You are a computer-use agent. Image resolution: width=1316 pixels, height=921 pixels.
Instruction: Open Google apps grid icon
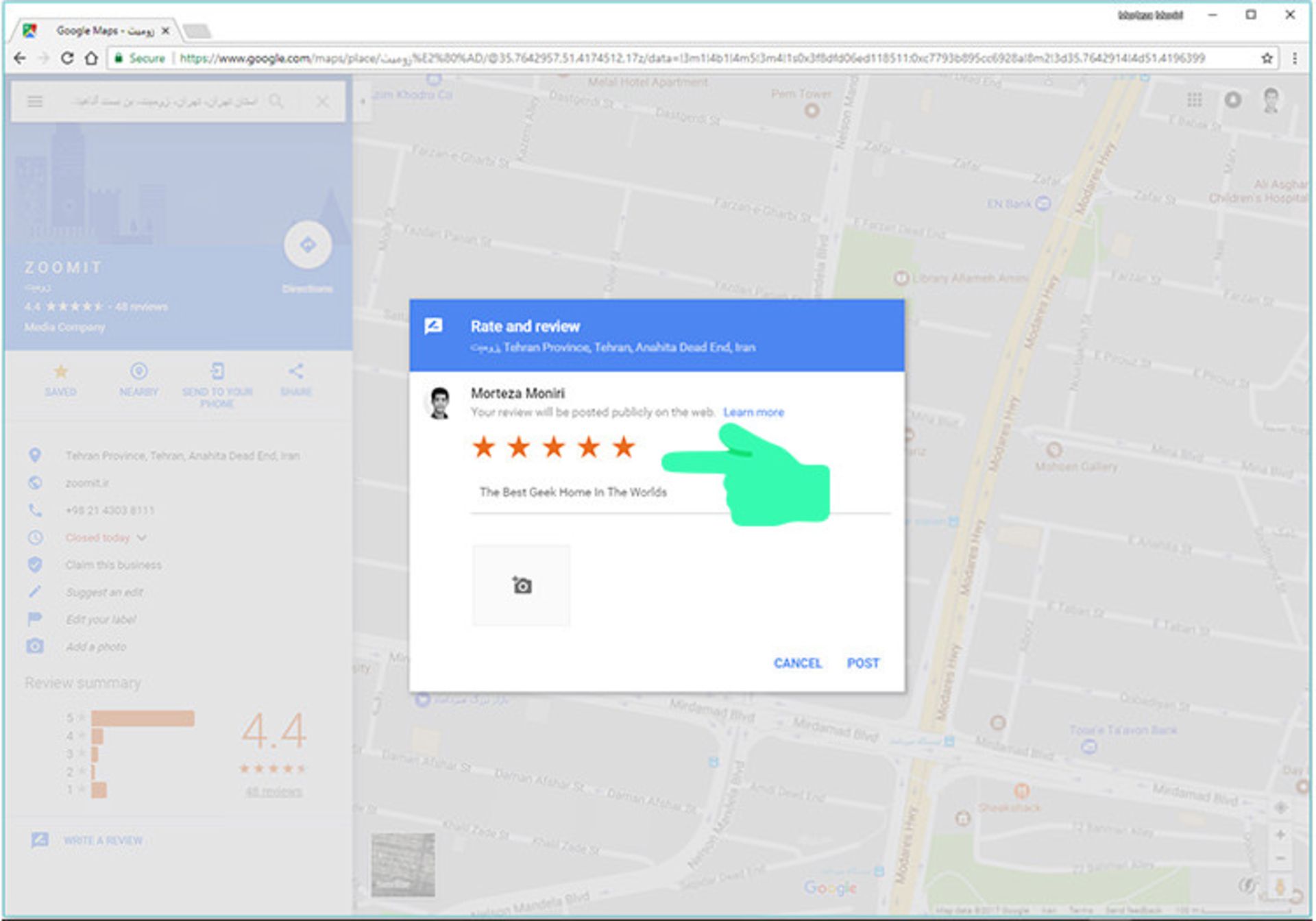tap(1195, 100)
